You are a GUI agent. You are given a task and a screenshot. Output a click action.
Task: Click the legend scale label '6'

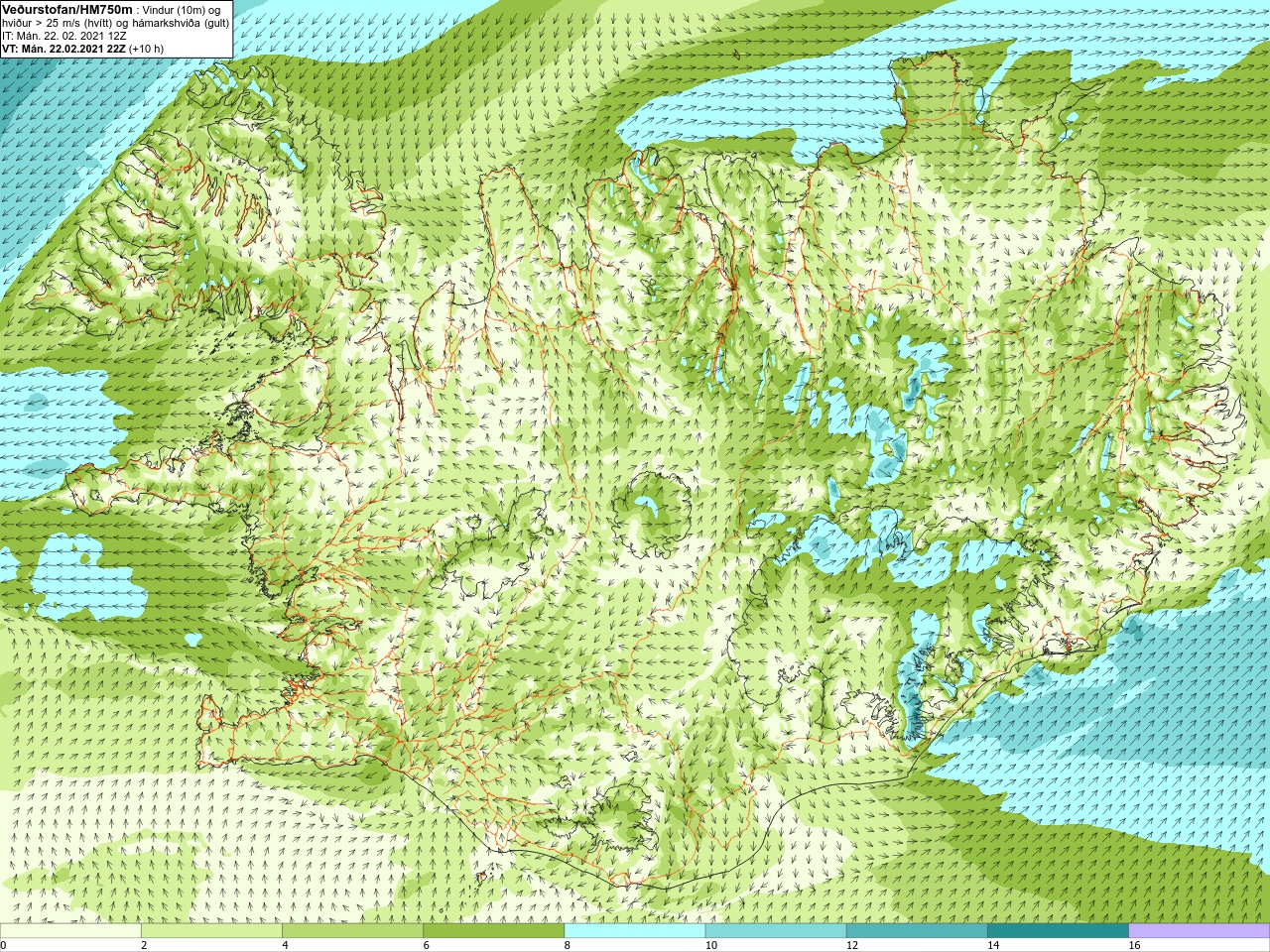(426, 945)
